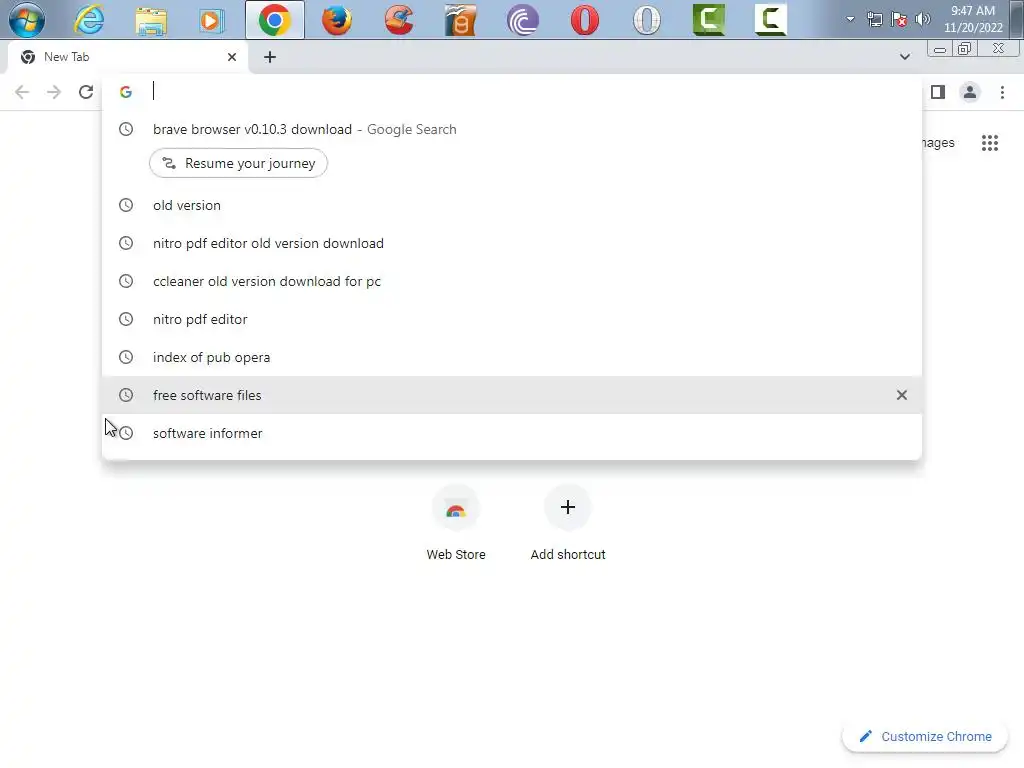Open Windows Media Player from taskbar
Screen dimensions: 1024x768
(212, 20)
